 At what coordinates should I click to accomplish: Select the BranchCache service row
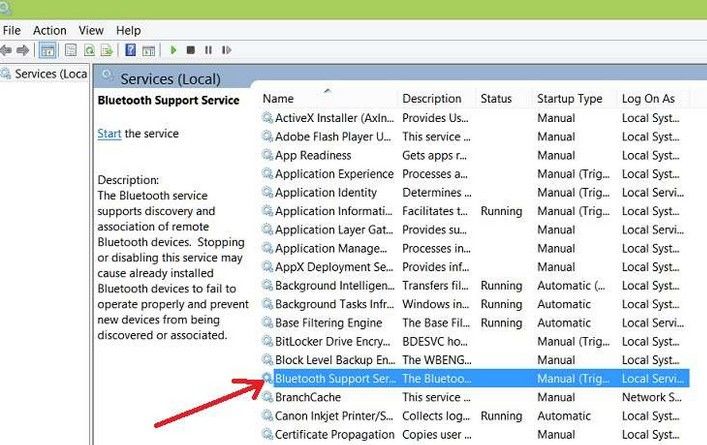(x=475, y=397)
